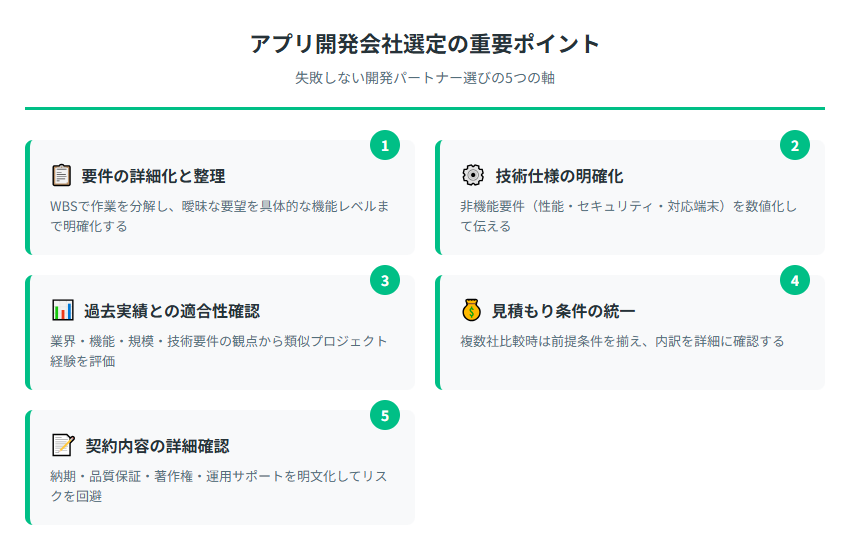Image resolution: width=846 pixels, height=546 pixels.
Task: Click the gear icon beside 技術仕様の明確化
Action: pos(473,175)
